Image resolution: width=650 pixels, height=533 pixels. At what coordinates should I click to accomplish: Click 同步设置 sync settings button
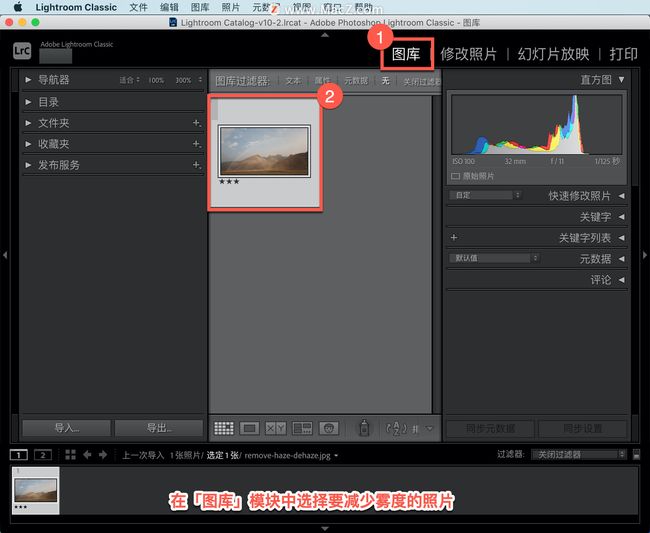coord(582,429)
